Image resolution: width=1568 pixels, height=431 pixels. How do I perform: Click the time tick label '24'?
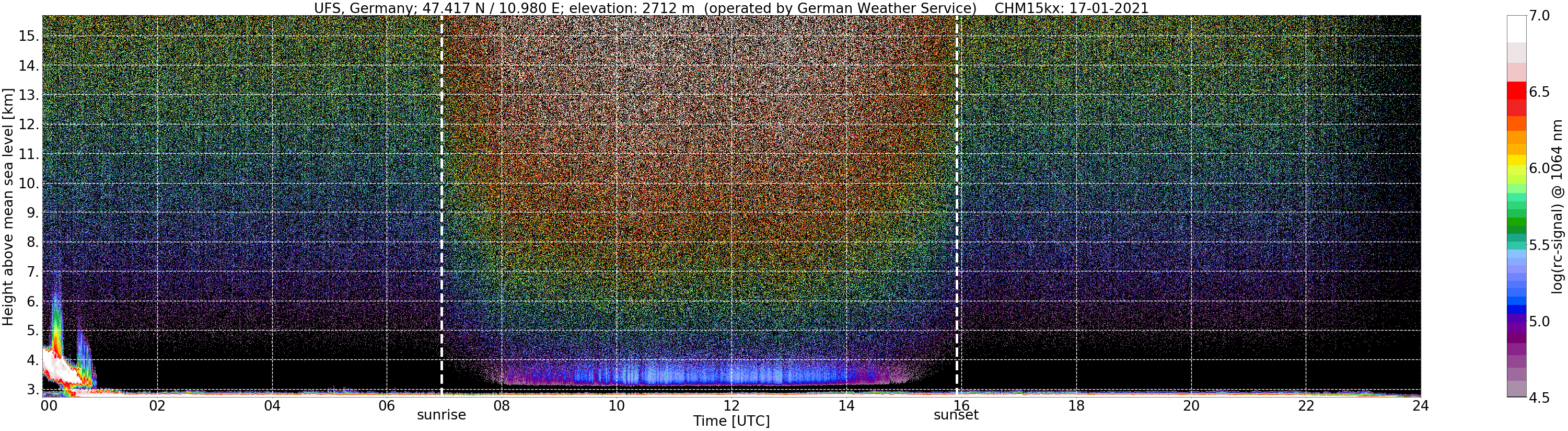(x=1420, y=405)
